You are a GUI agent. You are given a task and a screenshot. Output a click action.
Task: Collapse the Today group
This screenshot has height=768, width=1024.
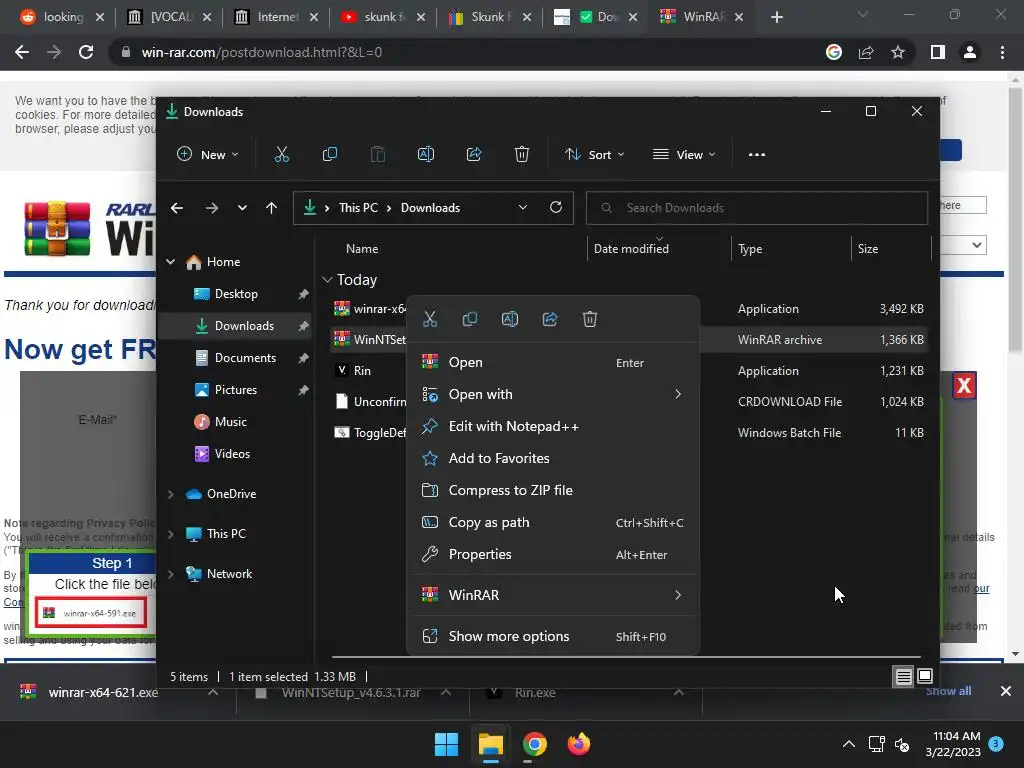327,280
